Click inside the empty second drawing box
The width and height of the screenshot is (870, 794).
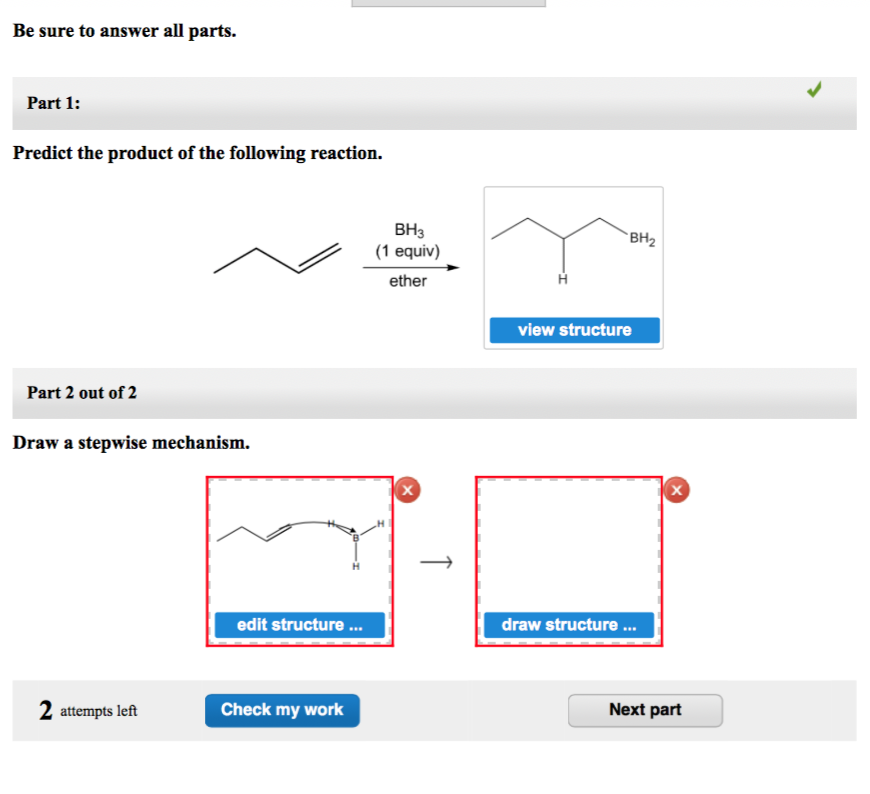tap(569, 545)
